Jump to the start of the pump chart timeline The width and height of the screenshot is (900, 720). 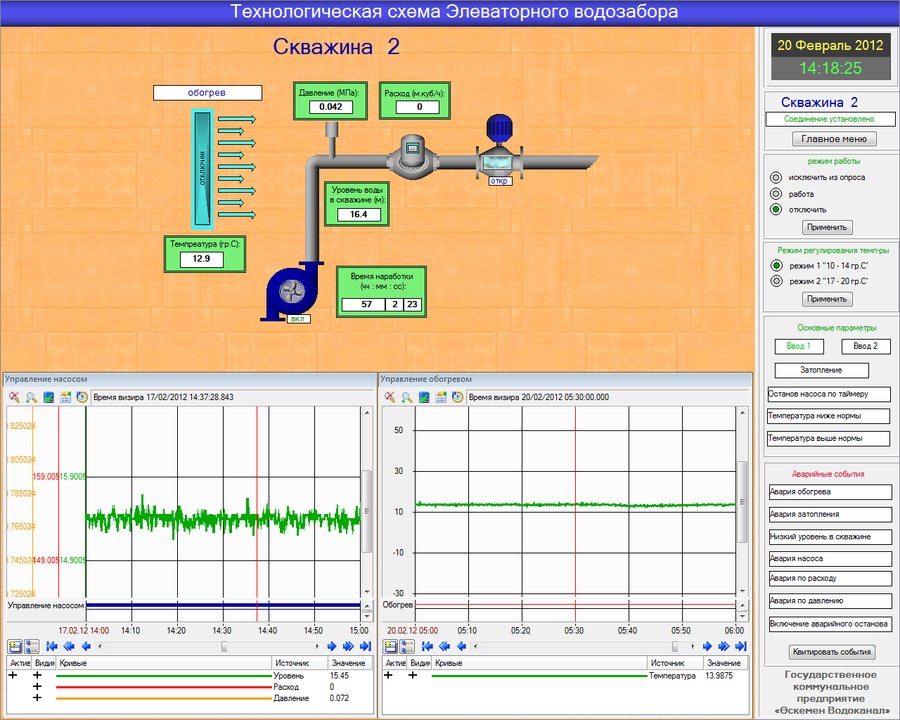pos(50,647)
